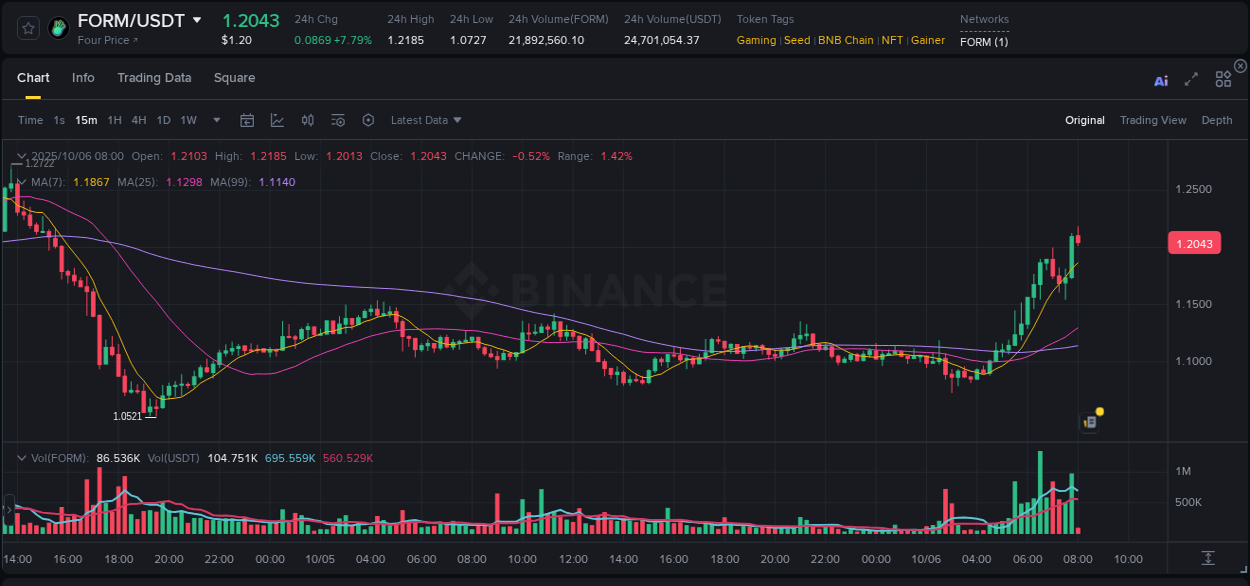The height and width of the screenshot is (586, 1250).
Task: Open the Depth view
Action: (1217, 120)
